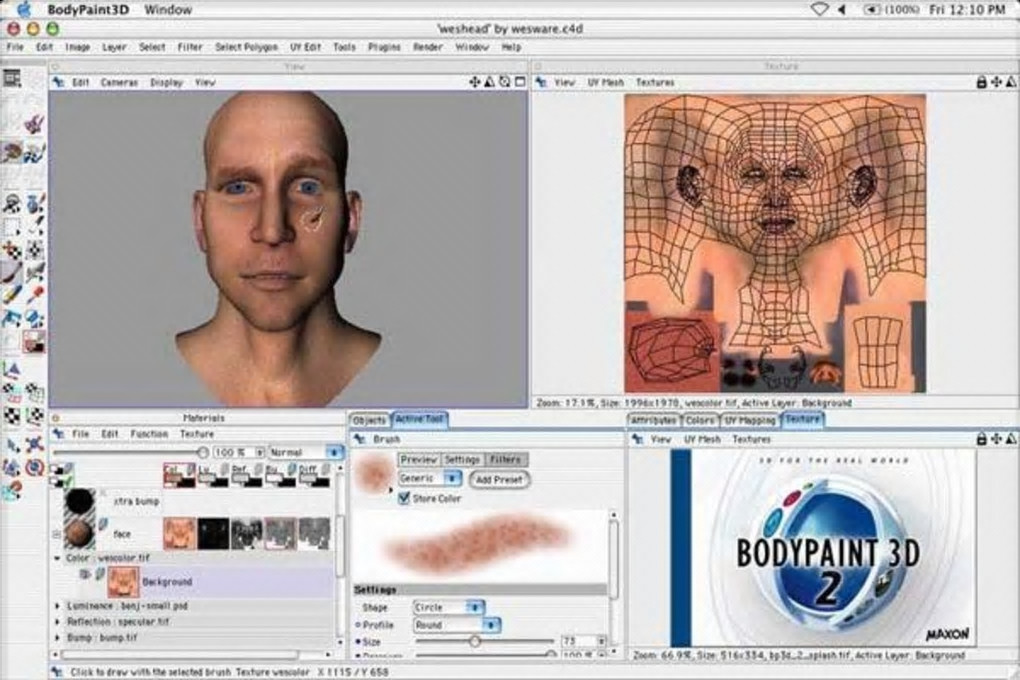Toggle the pencil icon above the Diff channel

[325, 468]
